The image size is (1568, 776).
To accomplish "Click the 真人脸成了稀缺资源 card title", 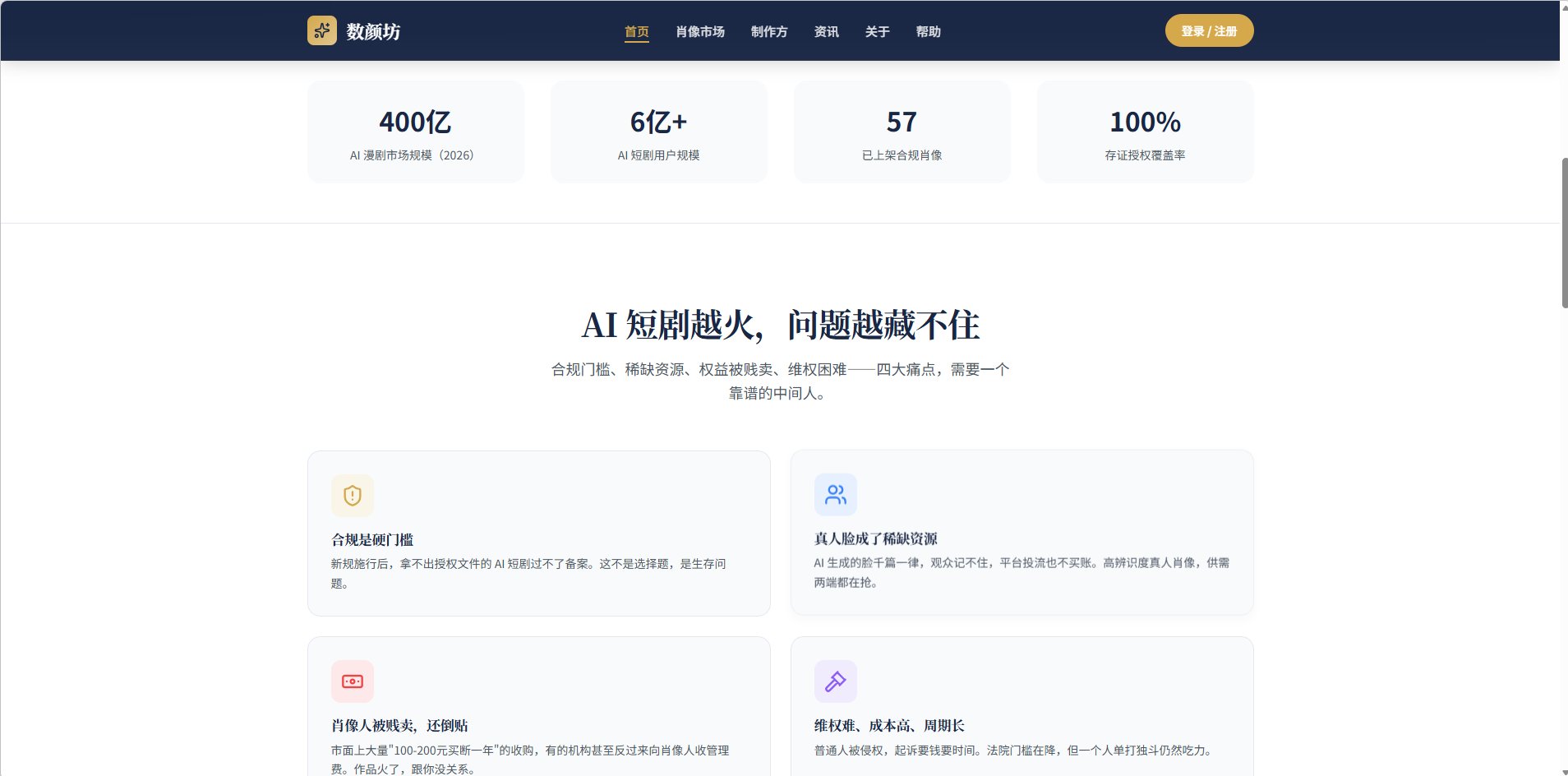I will (876, 539).
